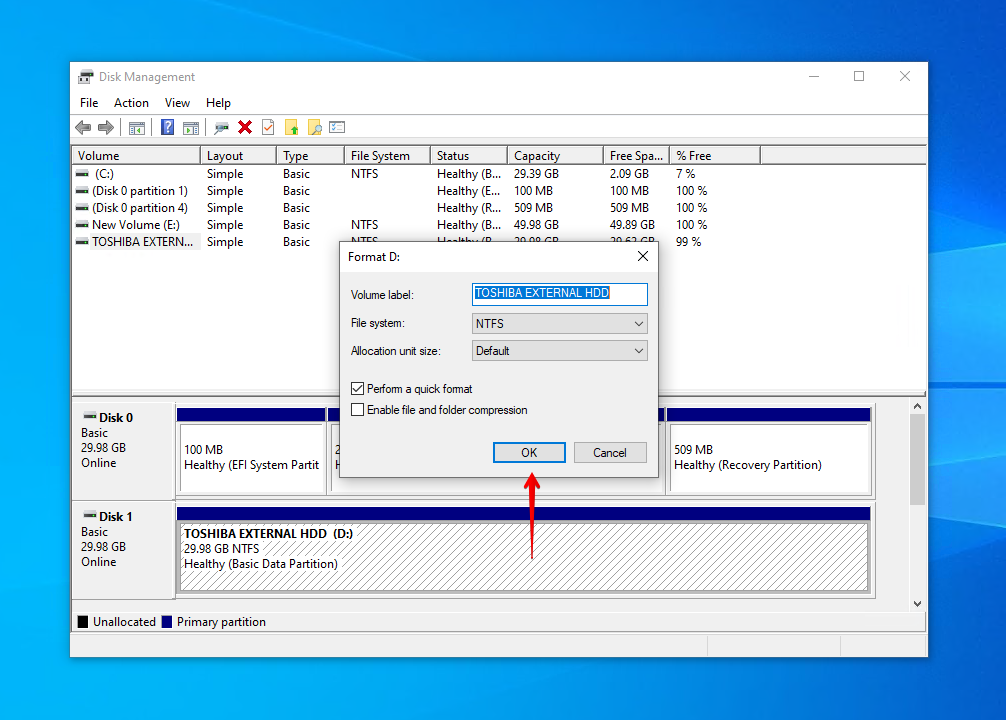Sort by Type column header
The width and height of the screenshot is (1006, 720).
[311, 156]
